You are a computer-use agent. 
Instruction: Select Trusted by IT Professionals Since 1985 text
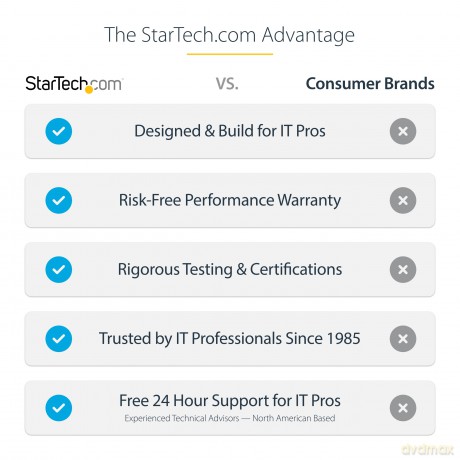(x=230, y=338)
